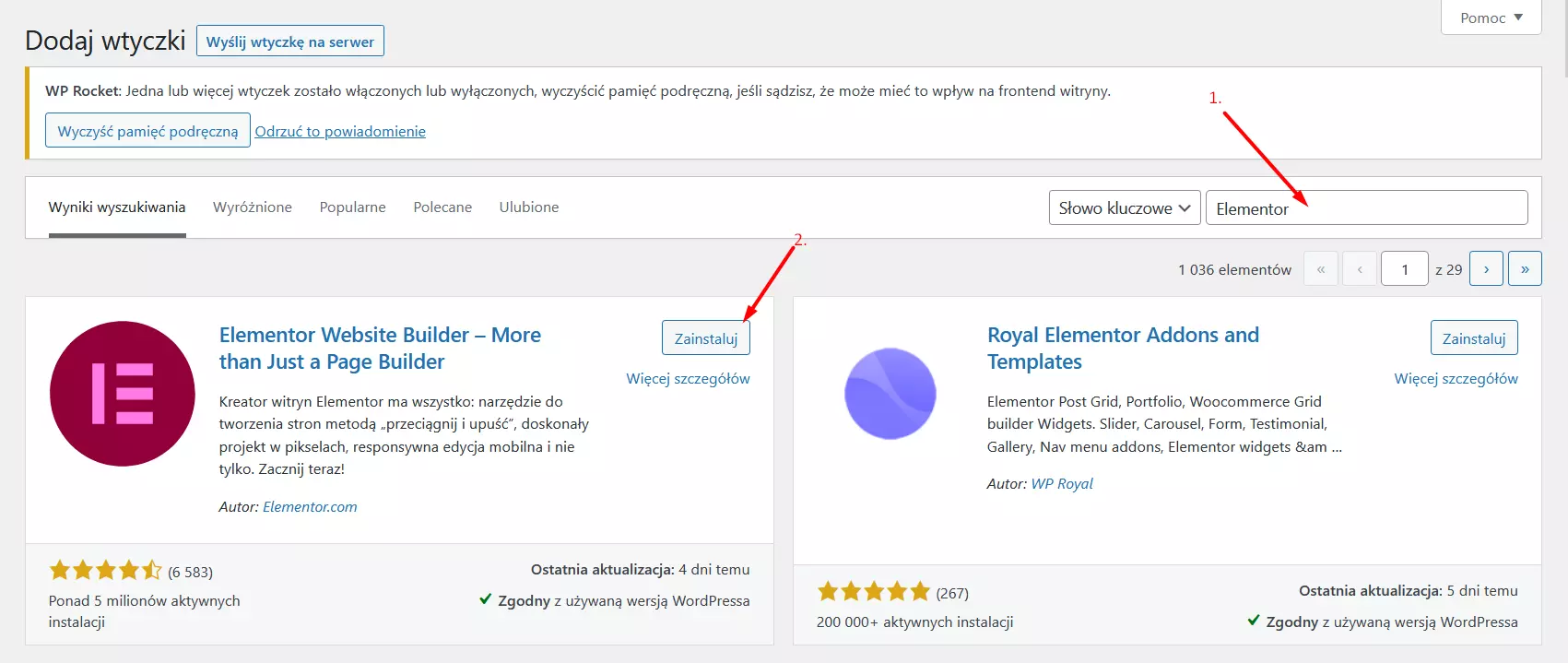Click the Elementor star rating
Viewport: 1568px width, 663px height.
click(105, 571)
